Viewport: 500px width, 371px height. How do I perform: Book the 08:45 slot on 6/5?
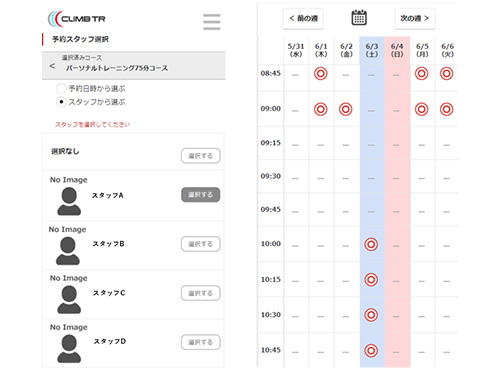pos(421,74)
